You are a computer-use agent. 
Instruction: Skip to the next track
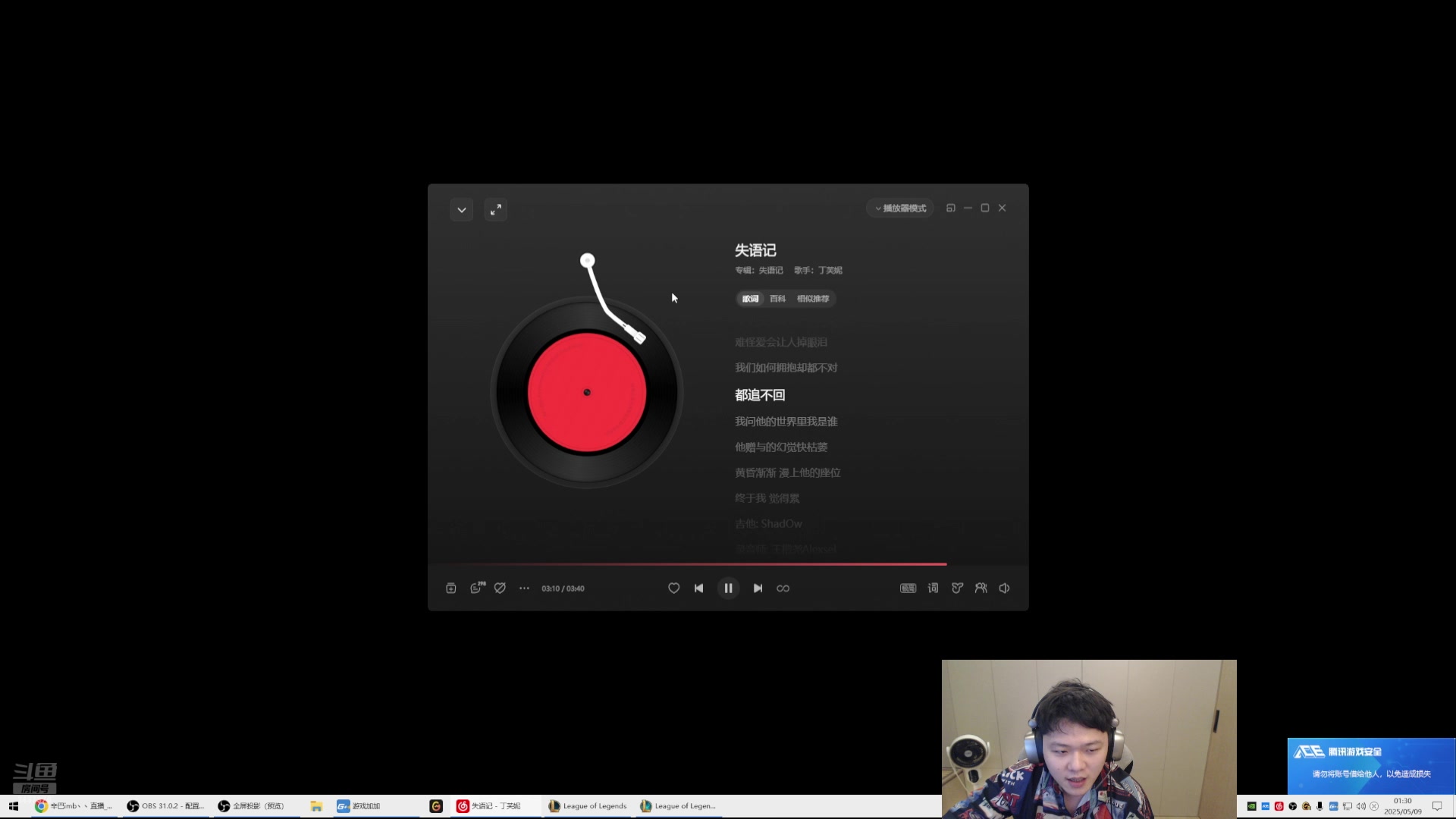click(758, 588)
